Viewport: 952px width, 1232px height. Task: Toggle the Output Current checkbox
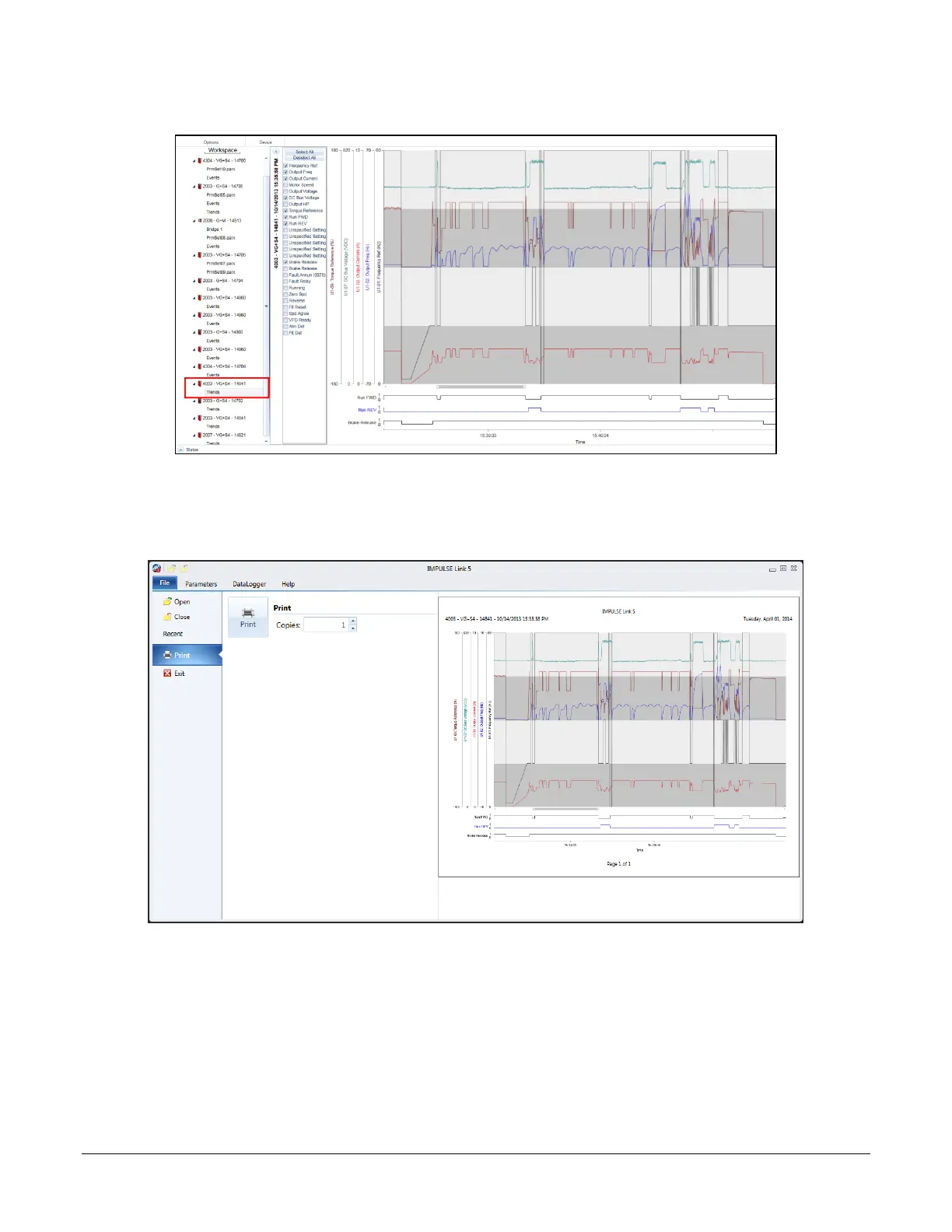286,178
